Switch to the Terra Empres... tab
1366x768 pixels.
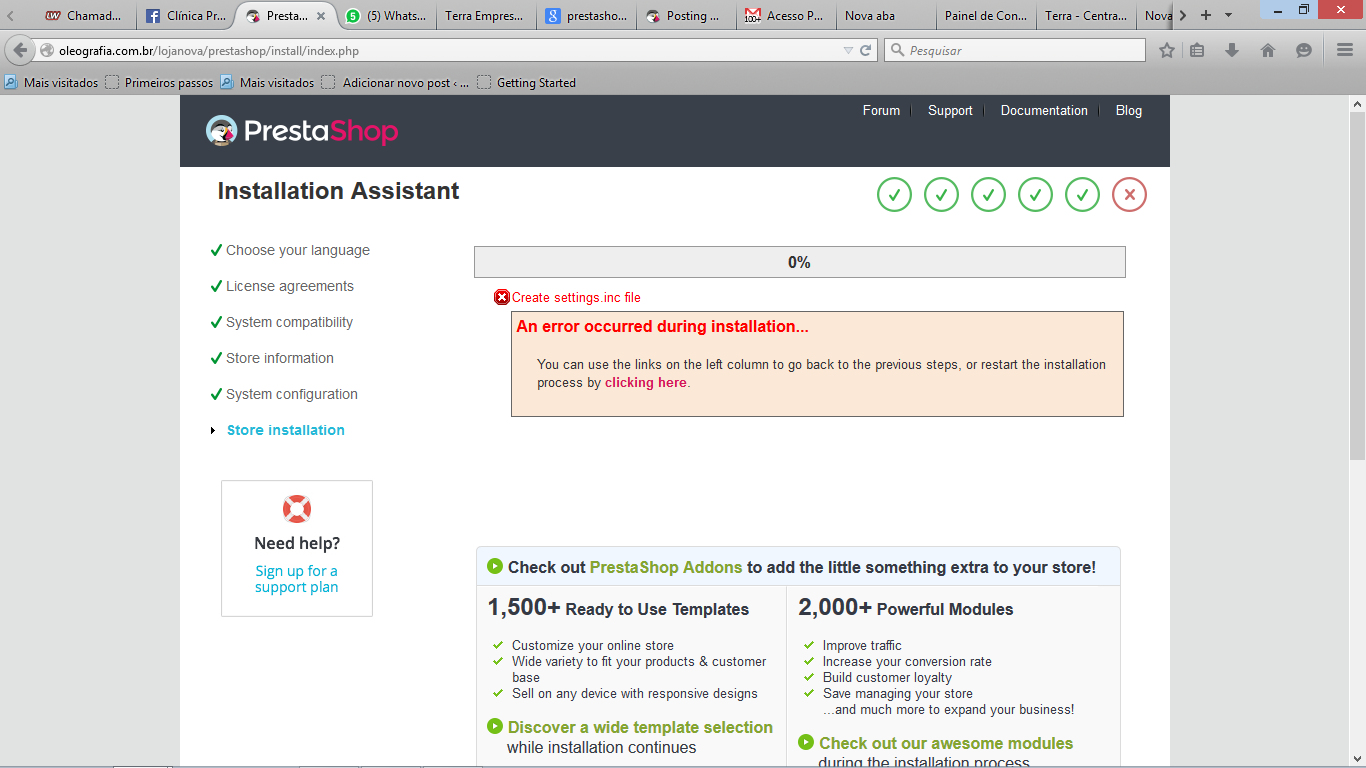tap(486, 16)
